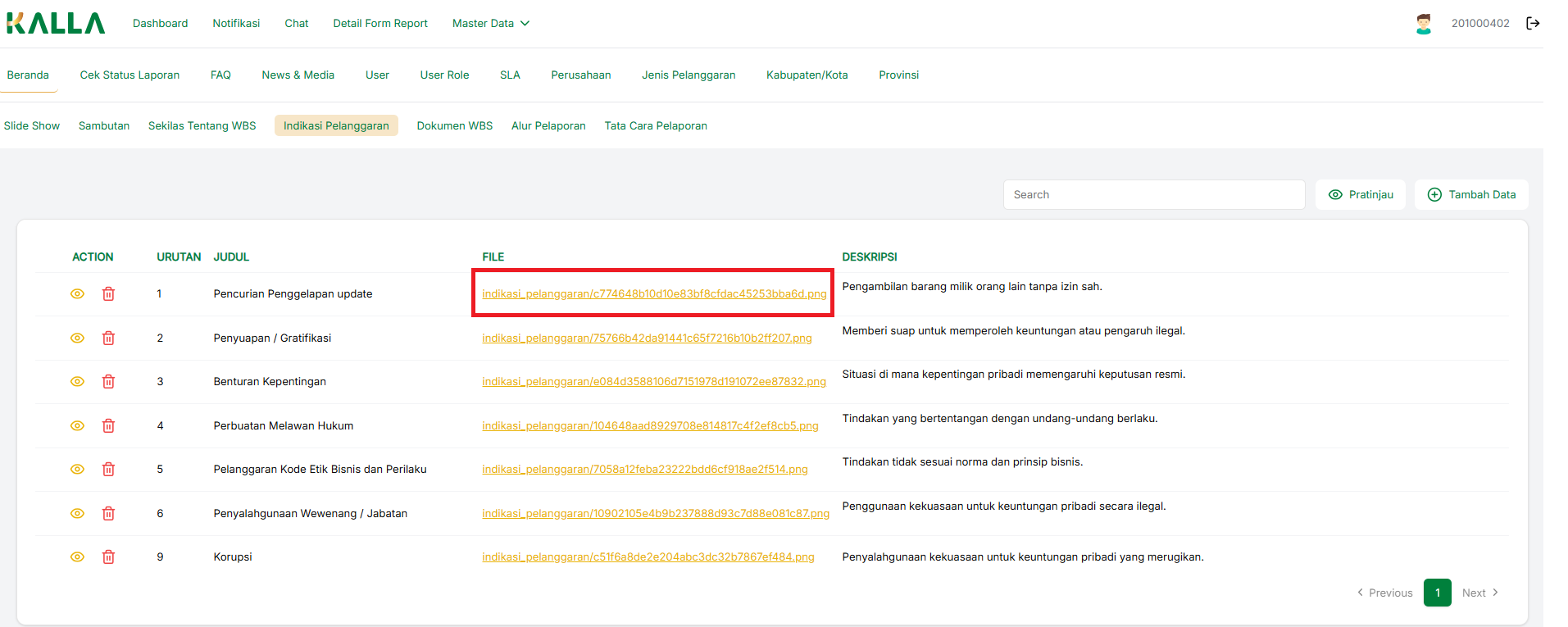Open the Korupsi PNG file link
Image resolution: width=1568 pixels, height=627 pixels.
[648, 557]
